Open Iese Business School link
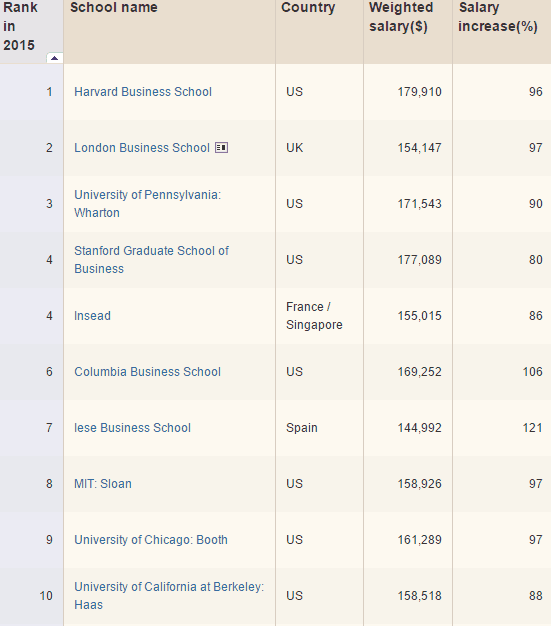Viewport: 551px width, 626px height. [x=132, y=428]
